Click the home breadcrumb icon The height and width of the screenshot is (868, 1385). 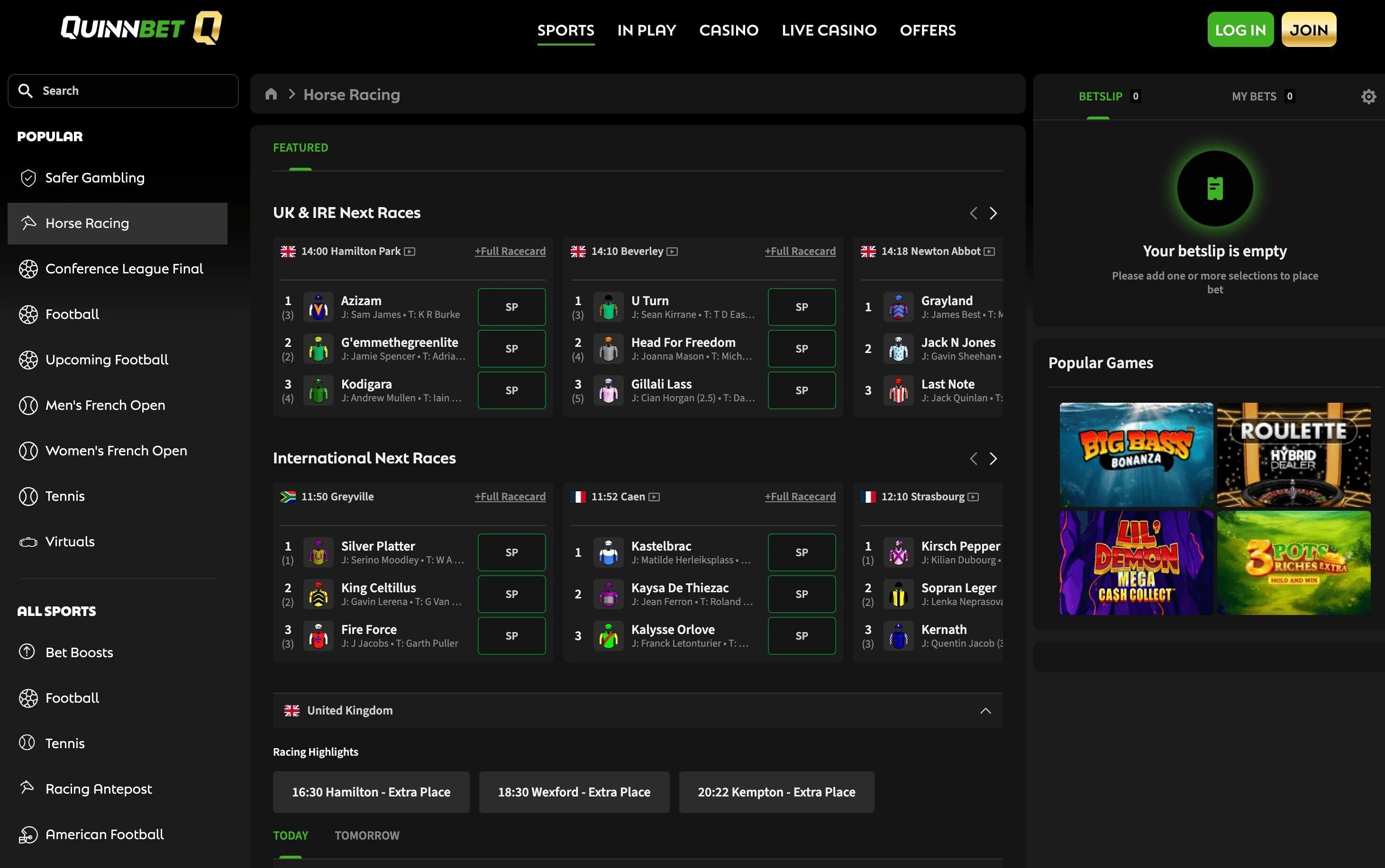(x=271, y=94)
